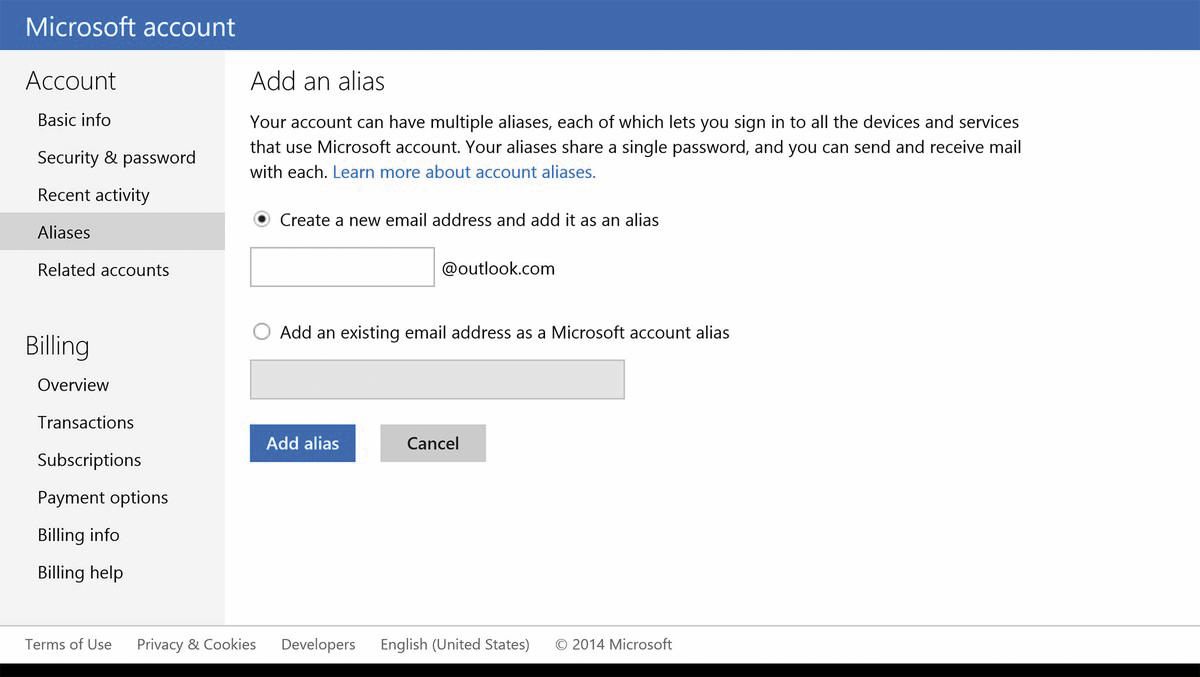Click the Account section heading

[70, 81]
